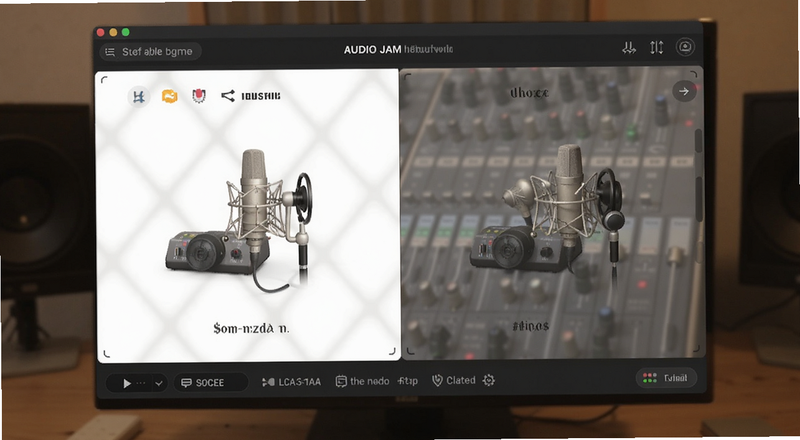Click the LCAS-1AA label
This screenshot has height=440, width=800.
299,382
